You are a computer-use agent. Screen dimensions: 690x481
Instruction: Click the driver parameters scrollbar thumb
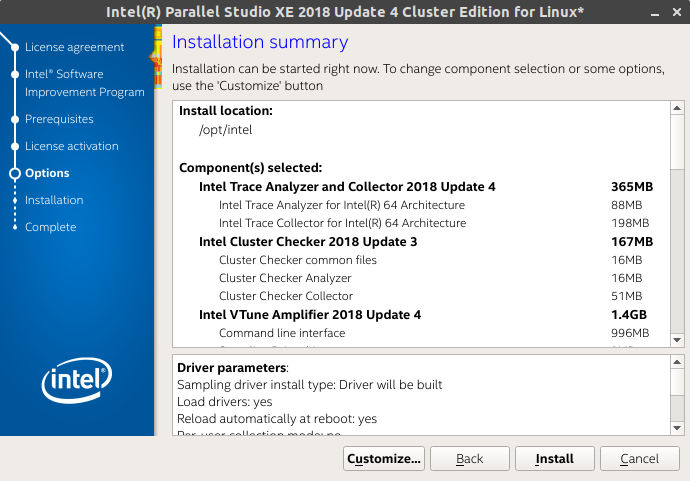coord(677,382)
